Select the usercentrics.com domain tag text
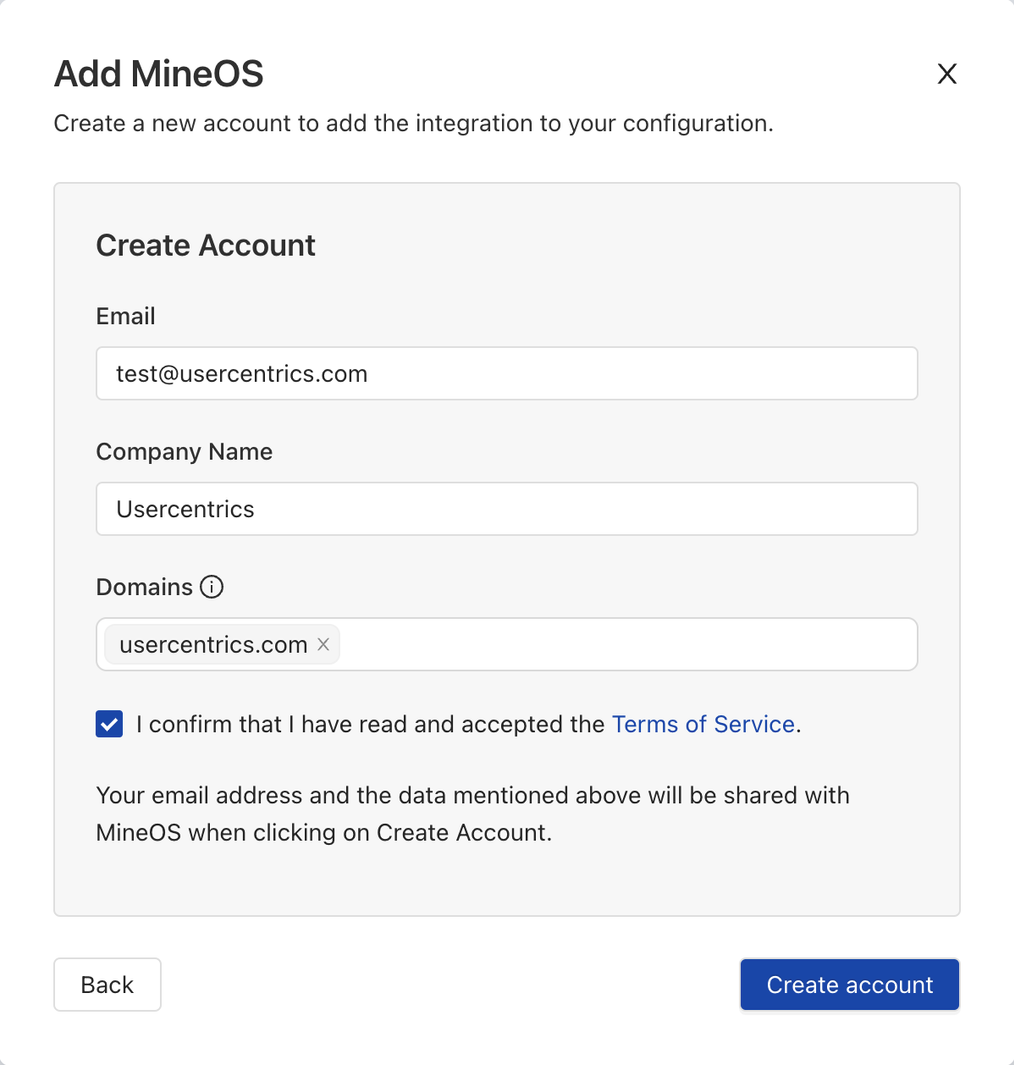 tap(213, 645)
